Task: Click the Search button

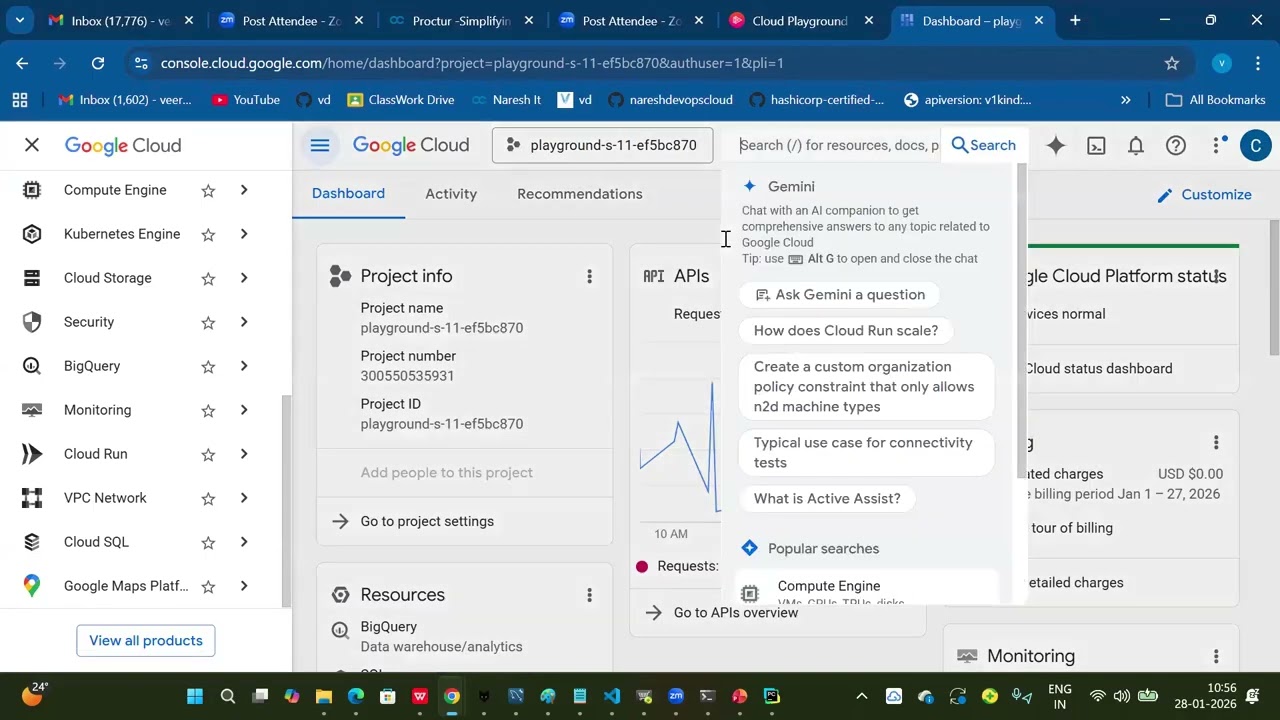Action: (983, 145)
